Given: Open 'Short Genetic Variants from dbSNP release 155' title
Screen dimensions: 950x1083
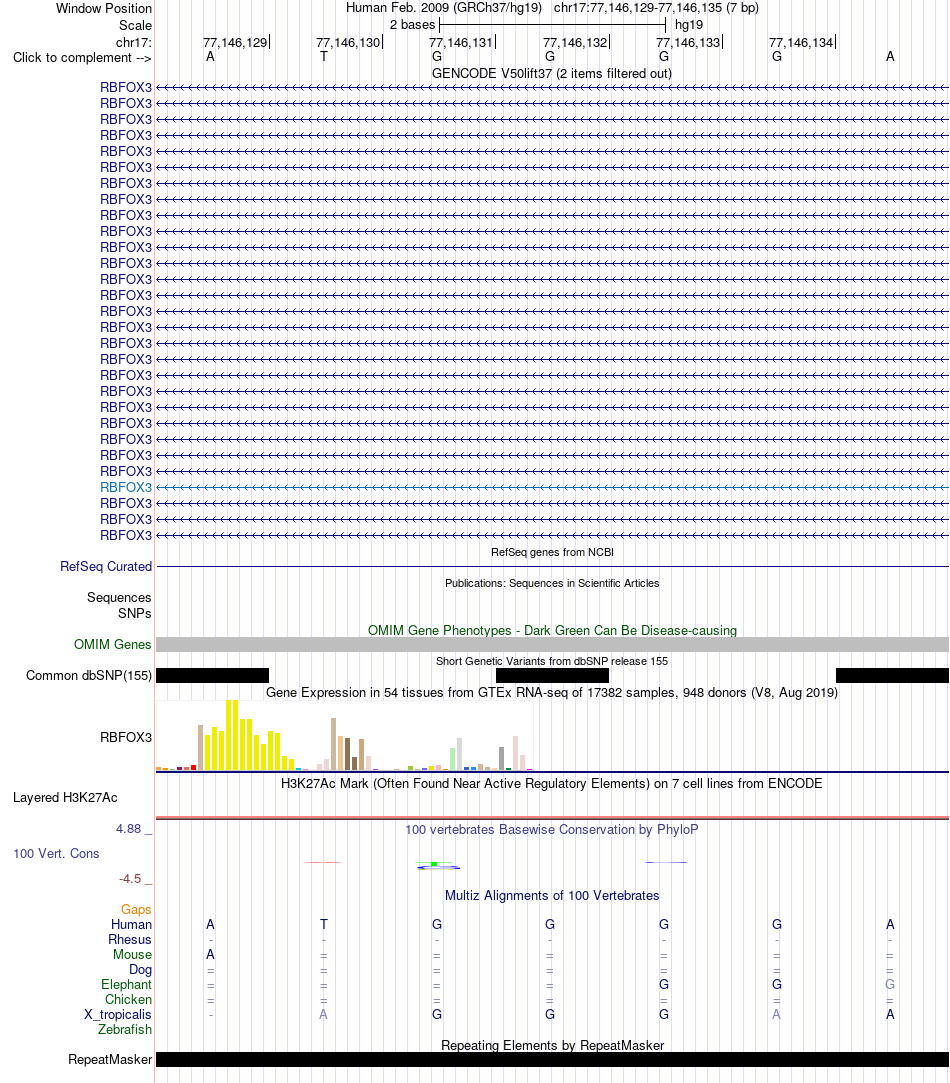Looking at the screenshot, I should pyautogui.click(x=552, y=661).
